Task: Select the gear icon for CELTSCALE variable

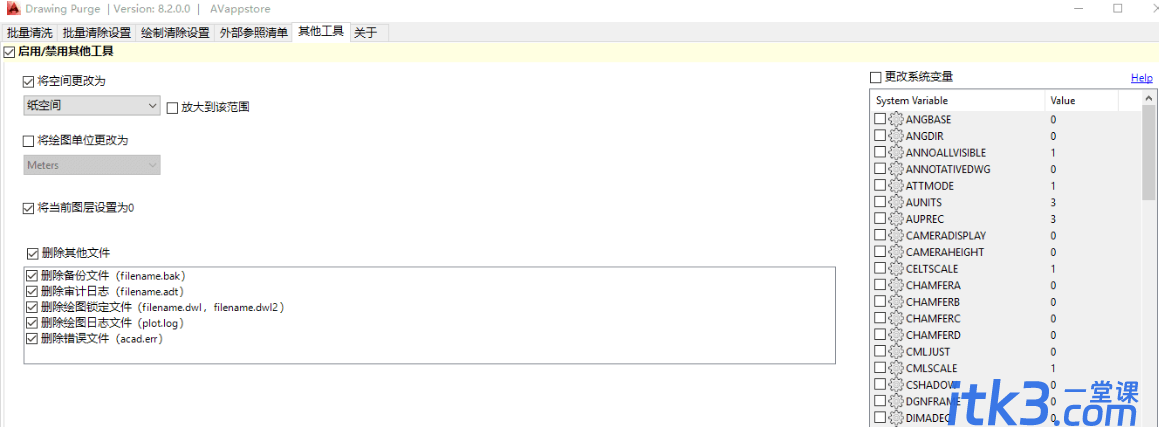Action: tap(896, 268)
